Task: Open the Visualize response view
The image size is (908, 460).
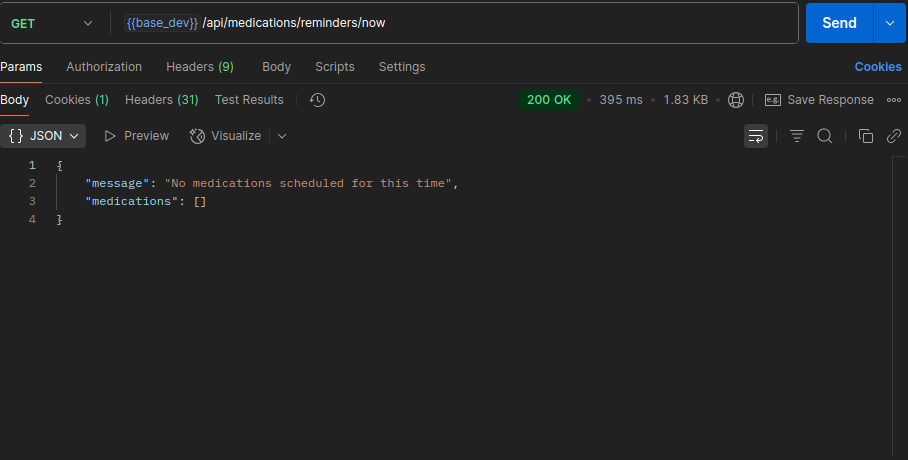Action: (226, 136)
